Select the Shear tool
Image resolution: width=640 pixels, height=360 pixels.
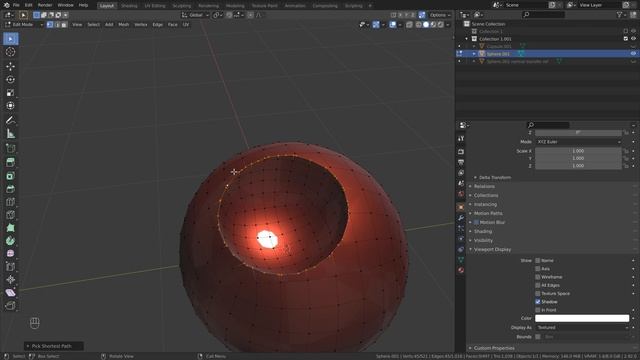11,293
